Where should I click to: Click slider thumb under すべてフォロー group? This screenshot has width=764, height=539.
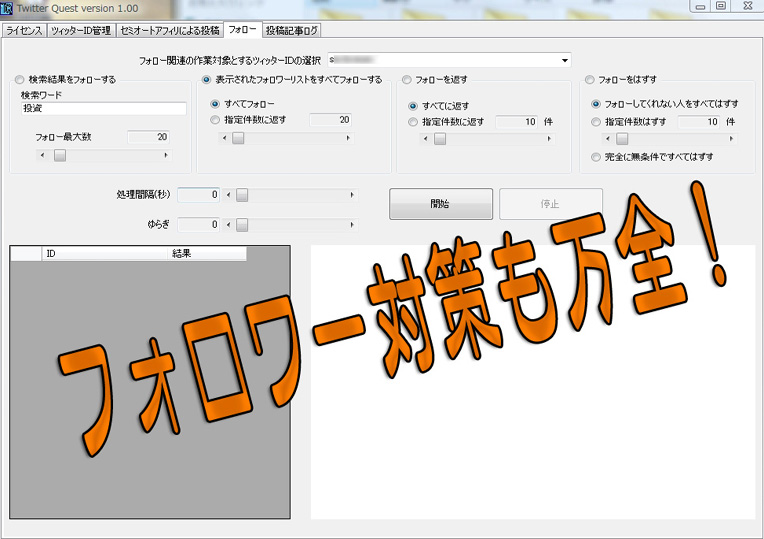click(238, 138)
